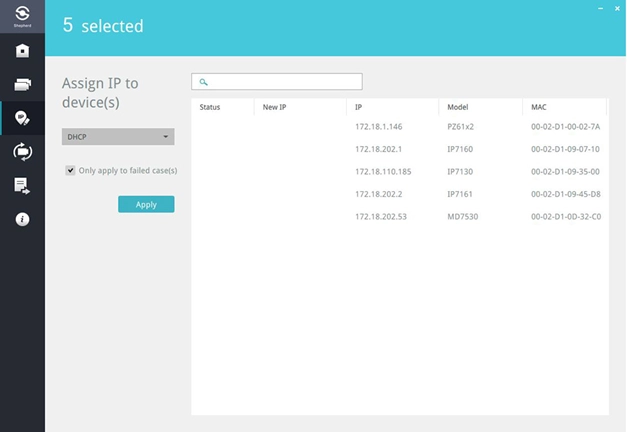The image size is (627, 432).
Task: Expand the DHCP dropdown
Action: (118, 137)
